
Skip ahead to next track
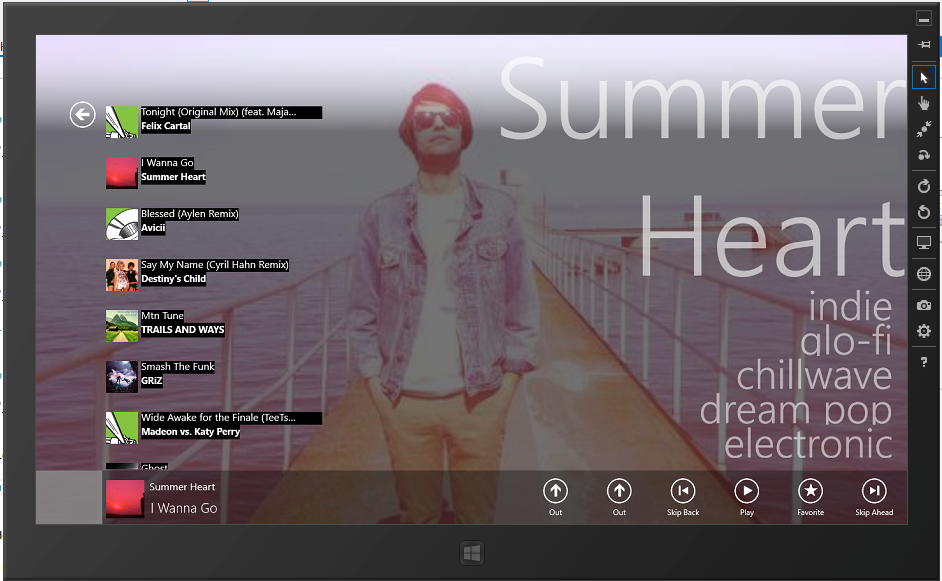coord(874,490)
